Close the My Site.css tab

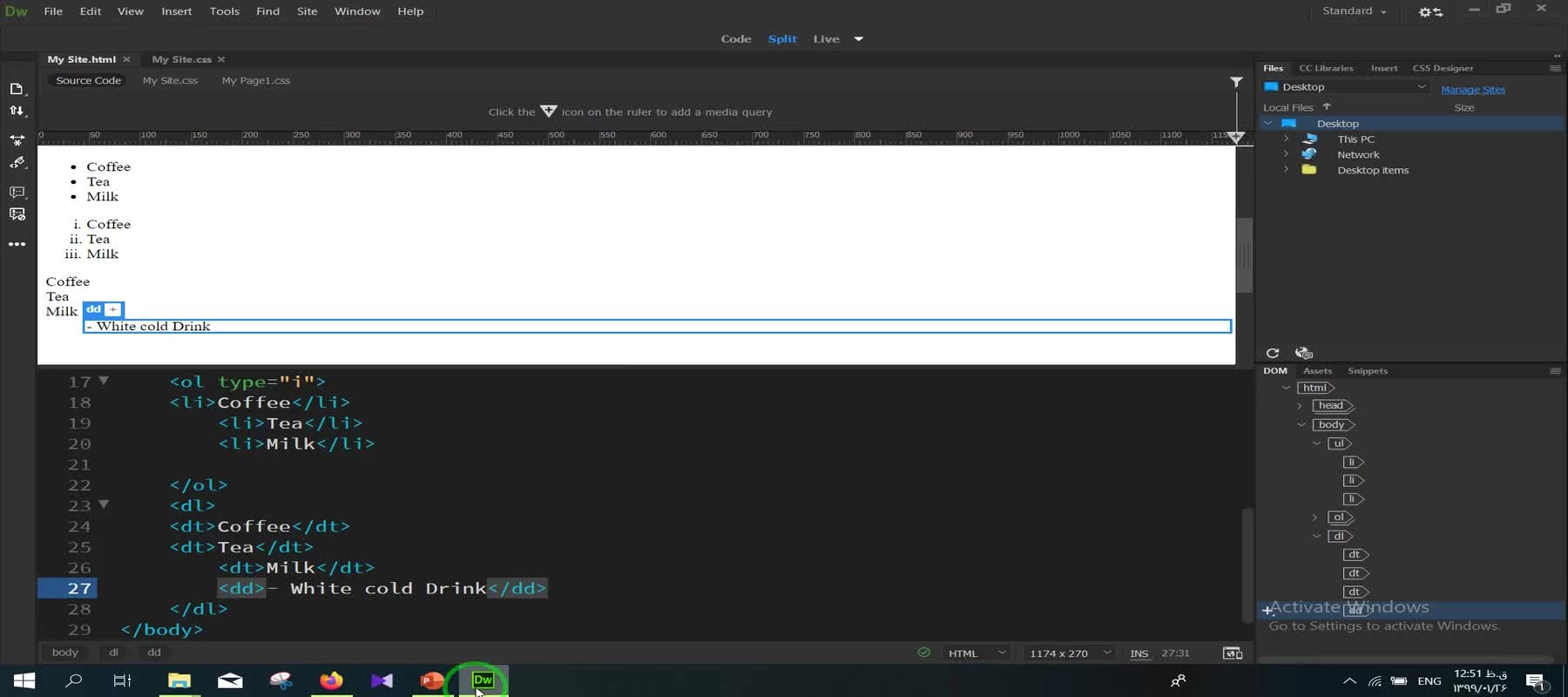[221, 59]
